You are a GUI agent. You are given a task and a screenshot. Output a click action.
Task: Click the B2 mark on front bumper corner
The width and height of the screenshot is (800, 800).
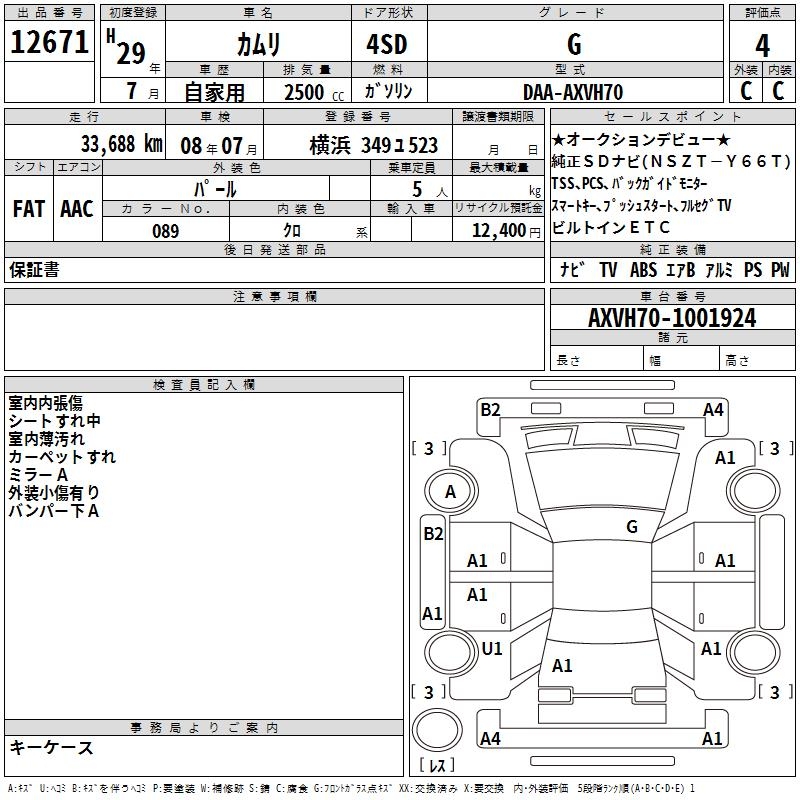[x=490, y=409]
